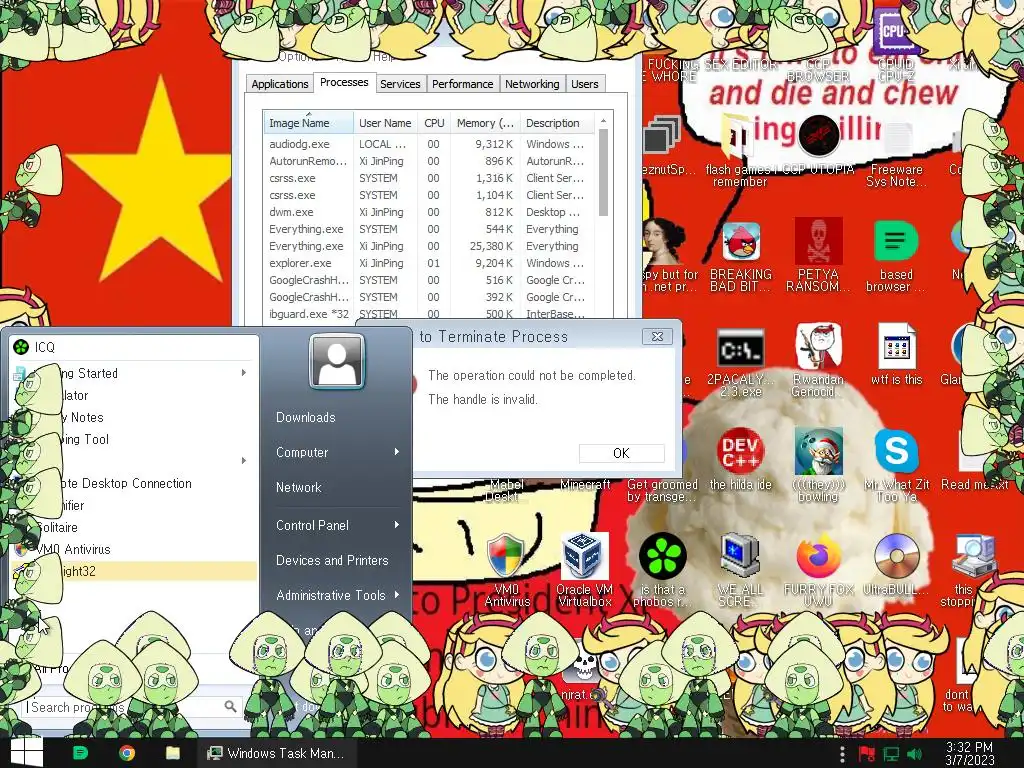Open VMD Antivirus Start menu entry
The image size is (1024, 768).
click(134, 549)
